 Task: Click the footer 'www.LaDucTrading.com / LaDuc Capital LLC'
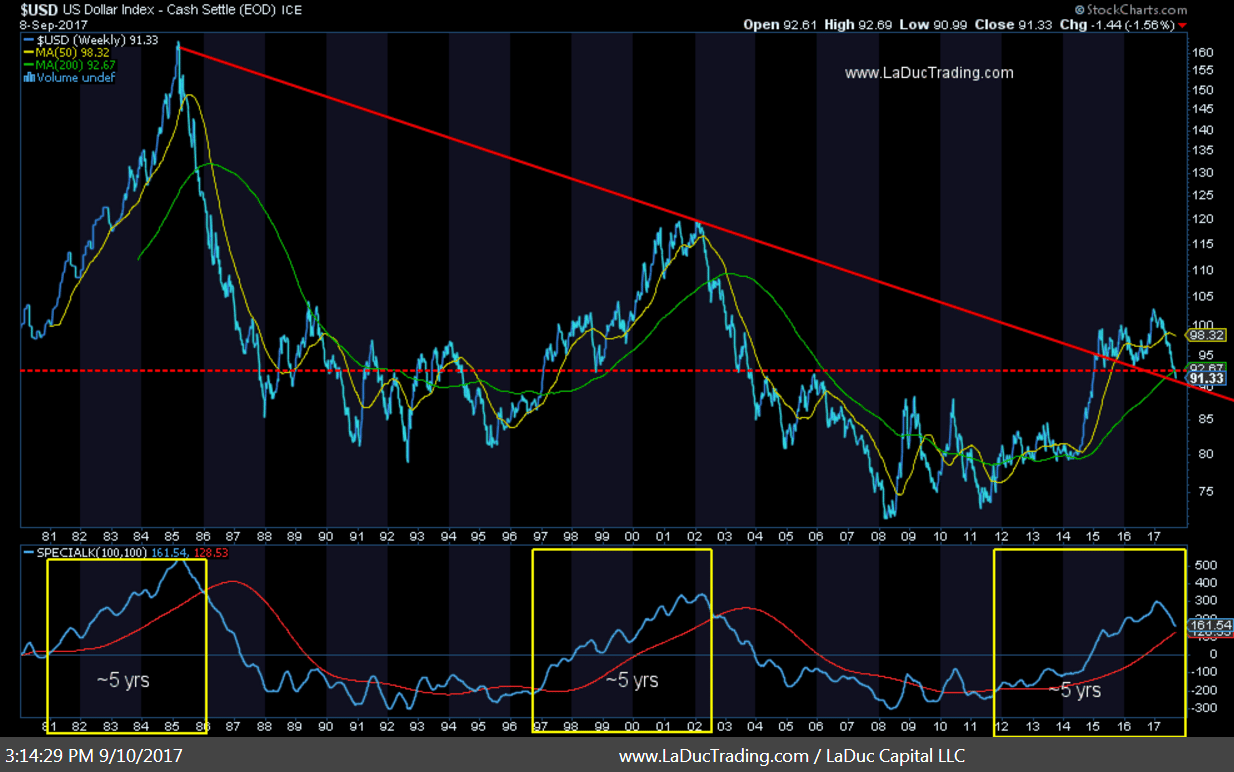tap(792, 757)
